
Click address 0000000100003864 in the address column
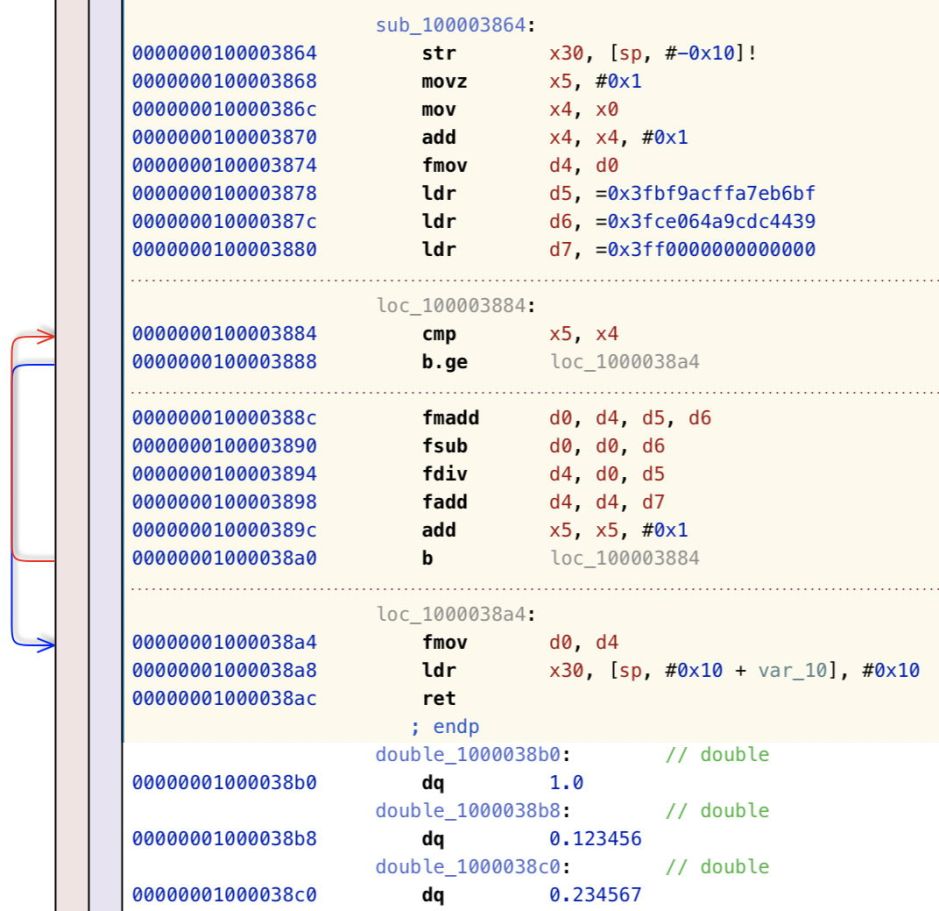224,53
